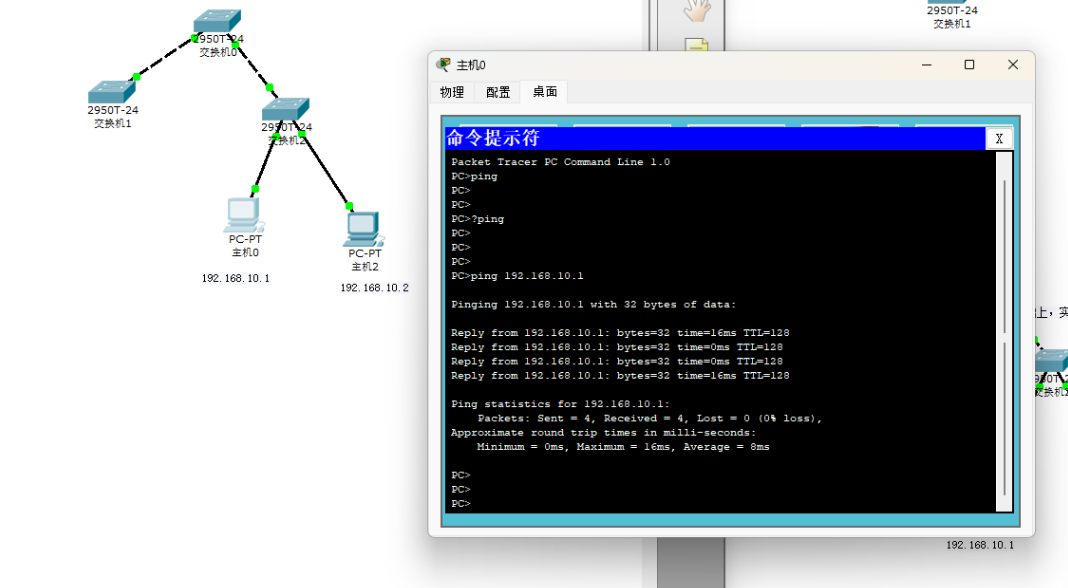Screen dimensions: 1068x588
Task: Click the 交换机1 label at top right
Action: click(x=952, y=24)
